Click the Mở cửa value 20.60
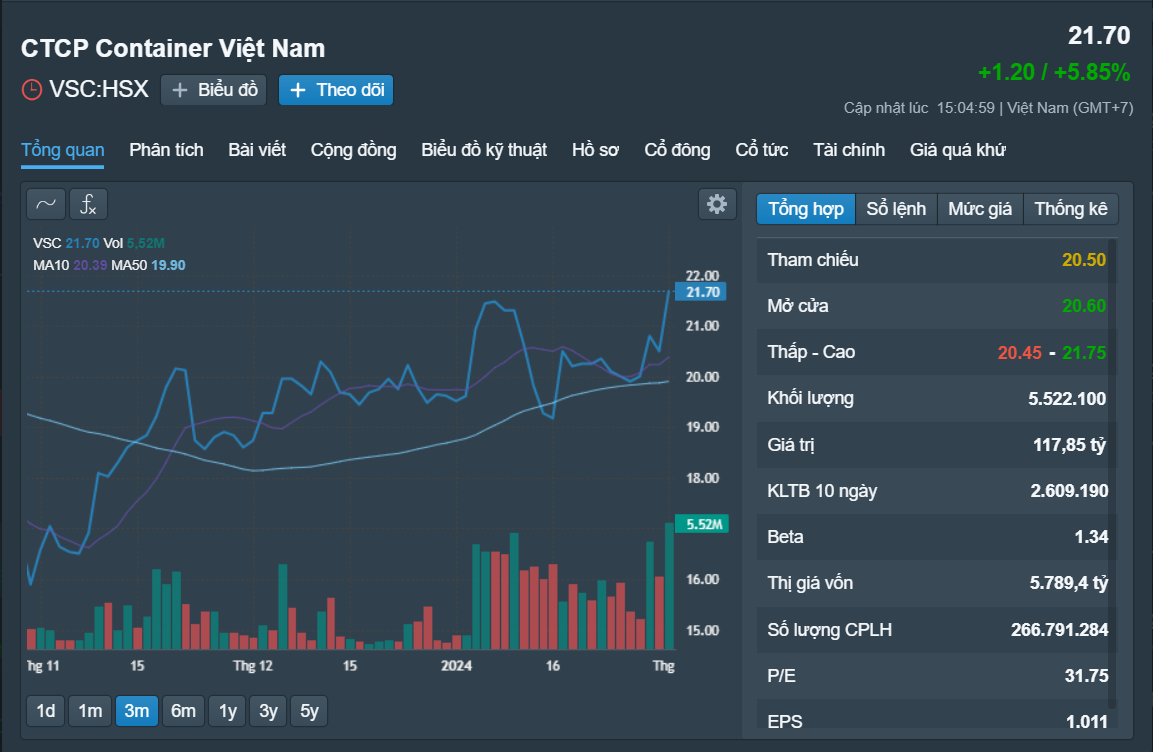The height and width of the screenshot is (752, 1153). 1083,306
